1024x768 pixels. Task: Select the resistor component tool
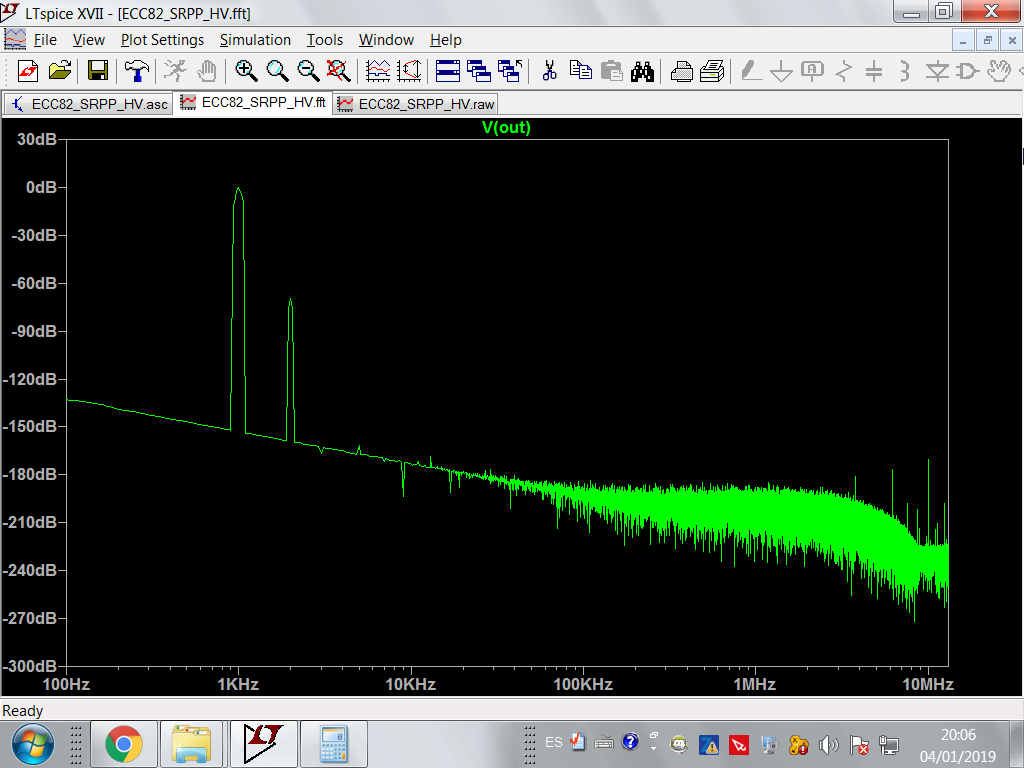click(x=843, y=71)
